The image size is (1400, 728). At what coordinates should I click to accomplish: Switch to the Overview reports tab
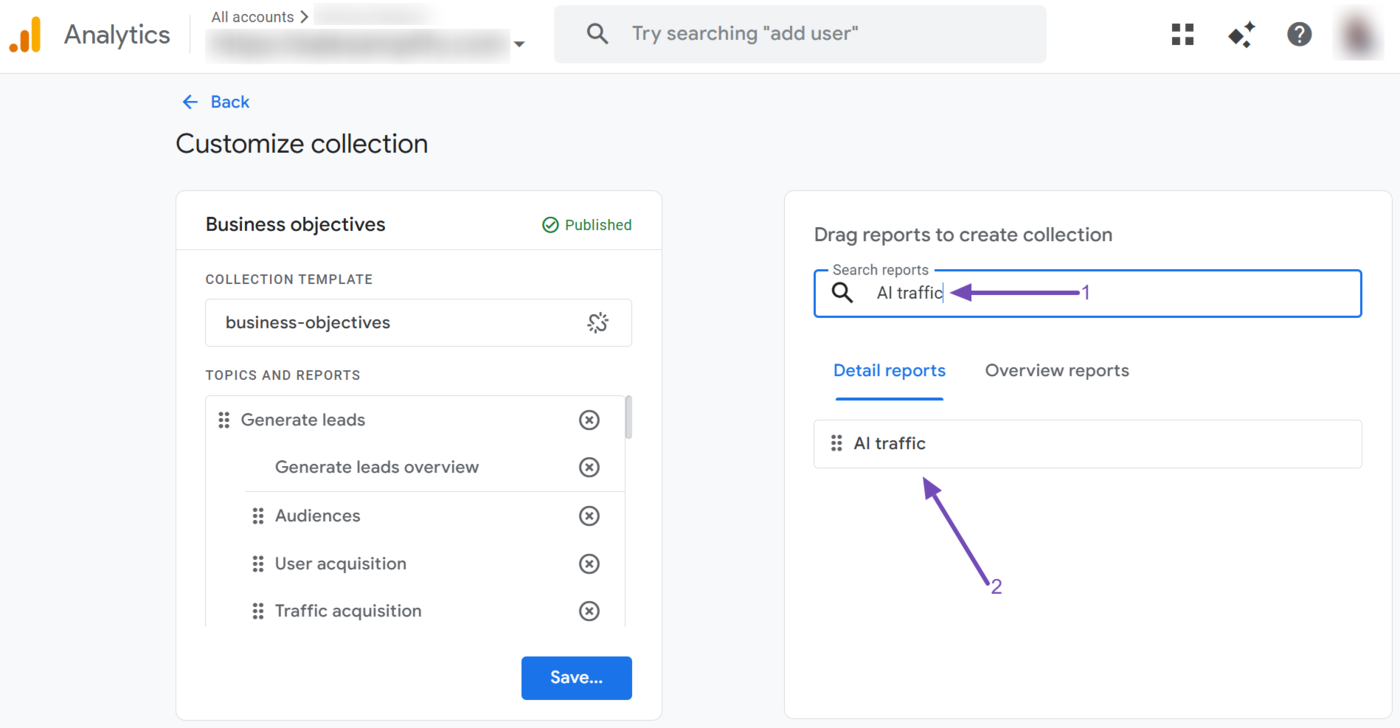1056,370
